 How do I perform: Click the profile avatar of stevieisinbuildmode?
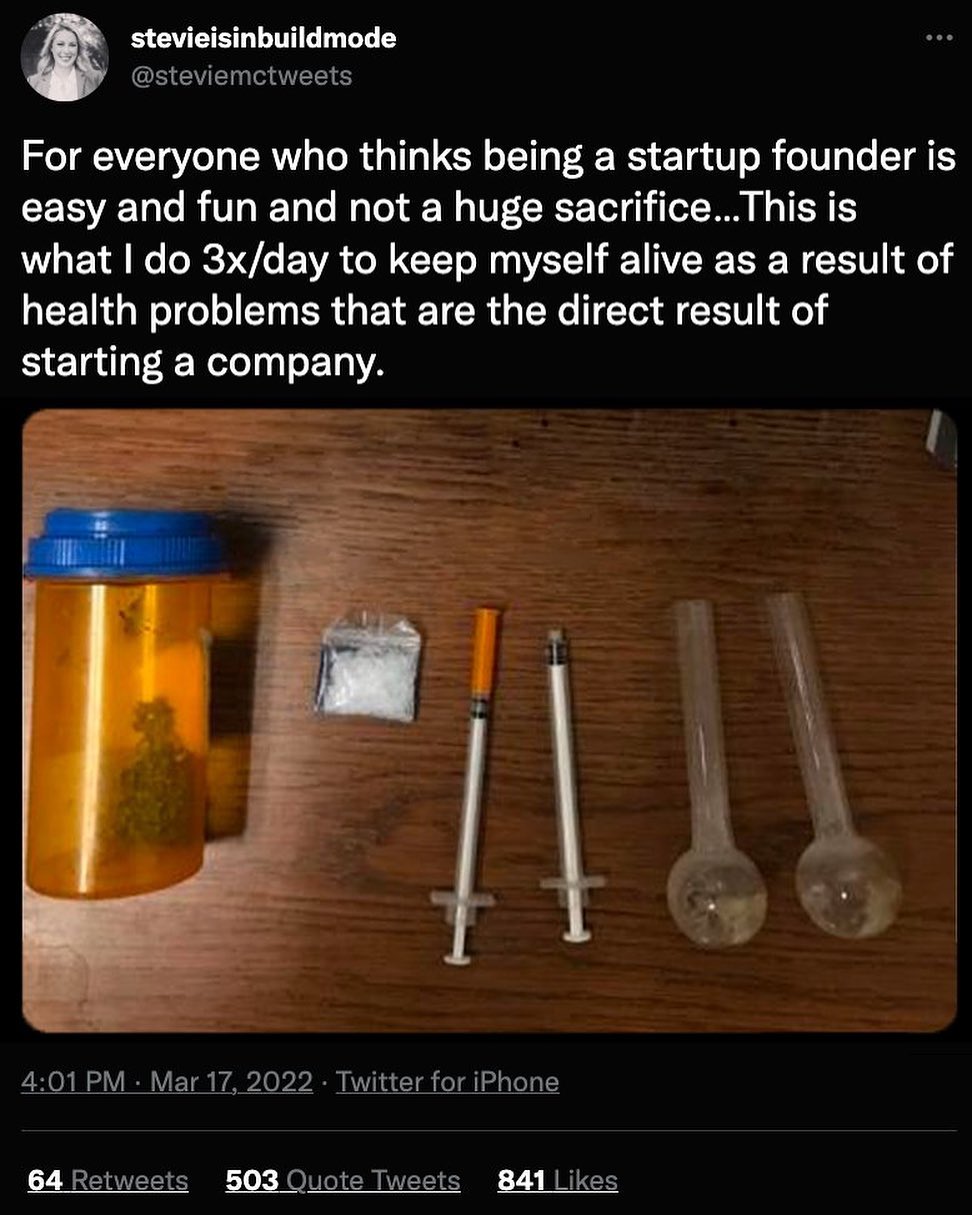pyautogui.click(x=64, y=57)
